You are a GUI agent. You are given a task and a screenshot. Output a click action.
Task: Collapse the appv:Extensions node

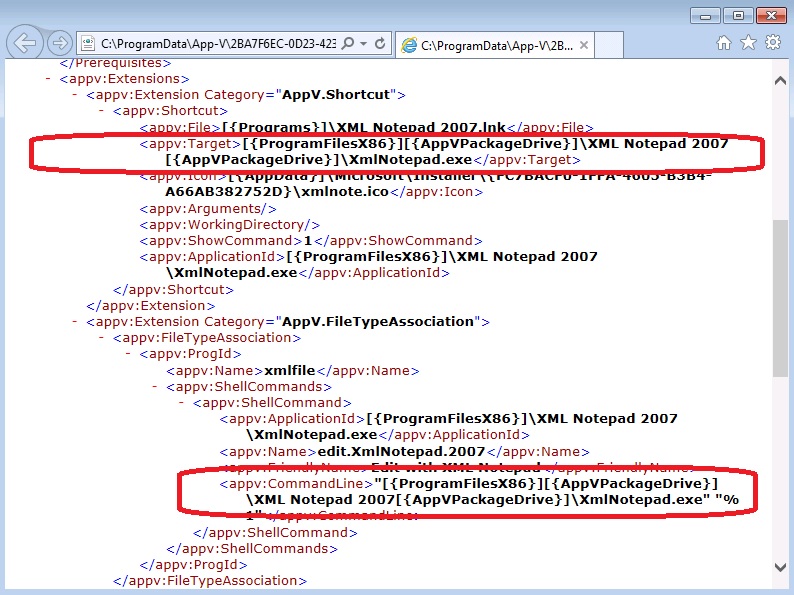(48, 78)
